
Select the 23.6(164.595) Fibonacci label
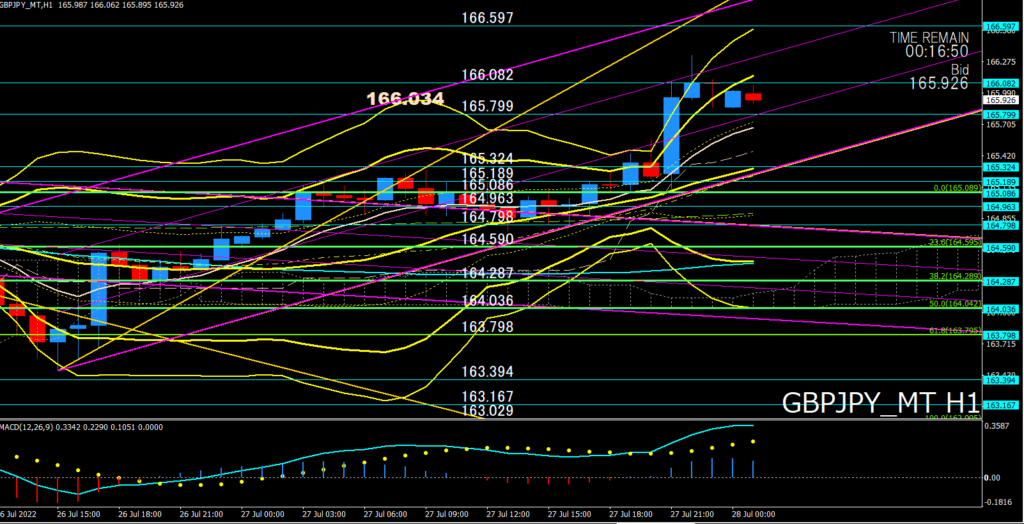955,242
